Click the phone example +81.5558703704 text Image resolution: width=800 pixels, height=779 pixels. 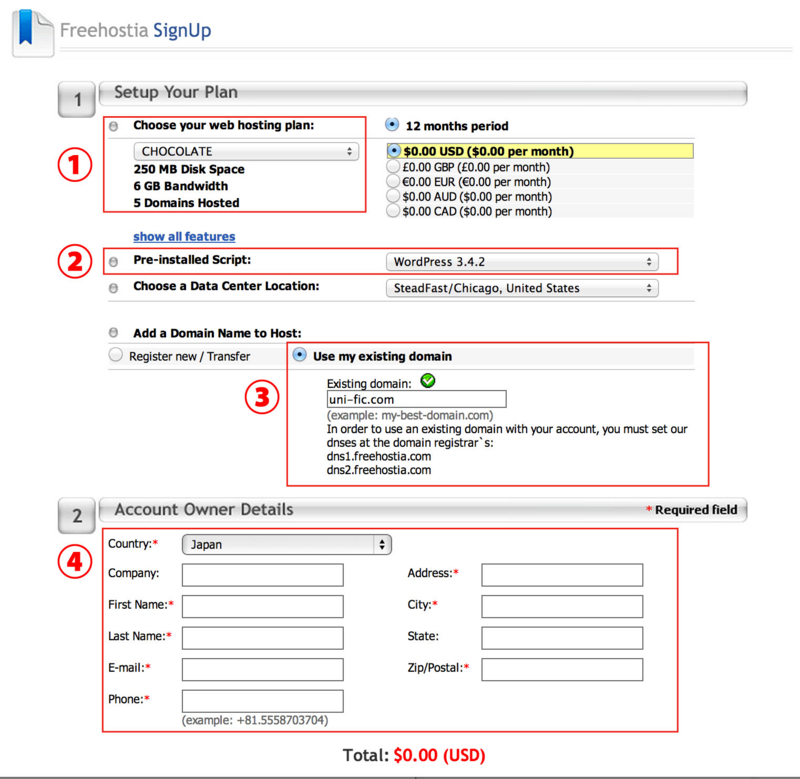point(255,720)
